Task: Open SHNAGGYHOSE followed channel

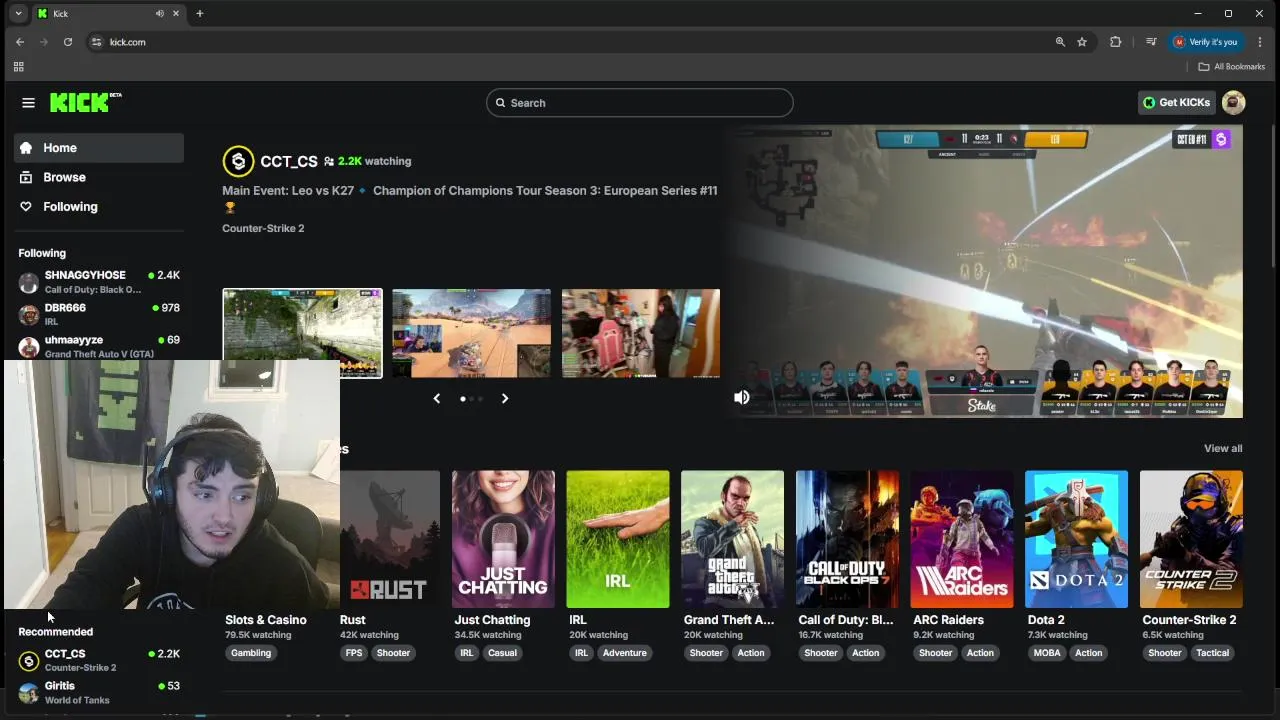Action: click(x=99, y=282)
